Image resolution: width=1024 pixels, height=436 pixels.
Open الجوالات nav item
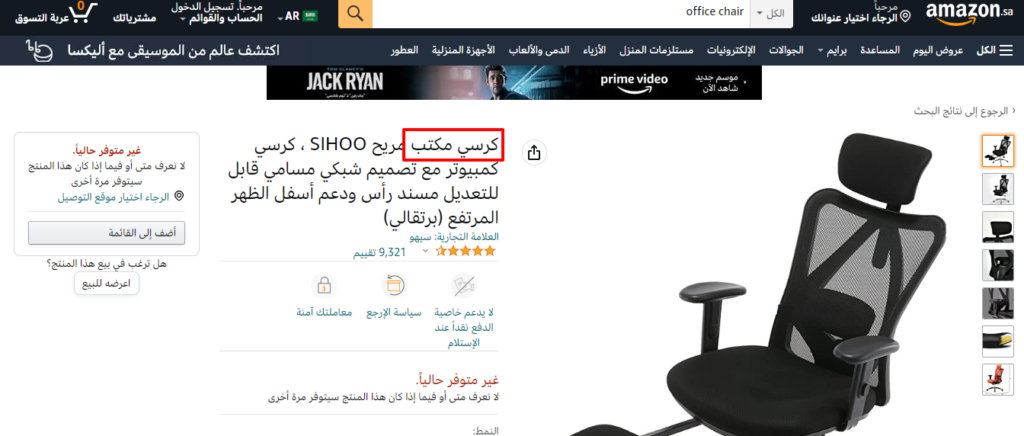(786, 50)
